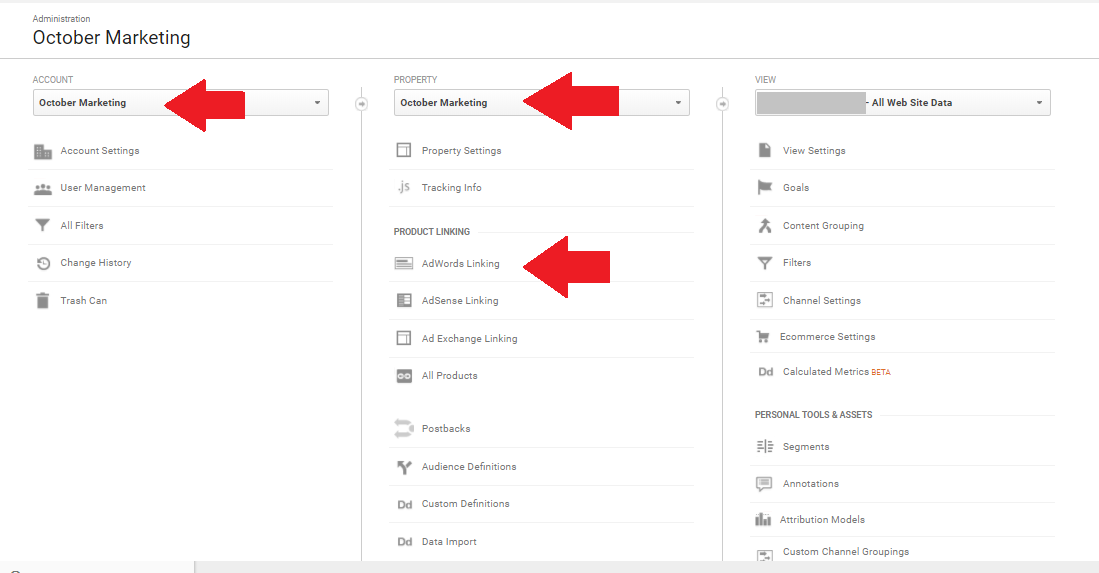Click the Goals flag icon
Viewport: 1099px width, 573px height.
(x=765, y=187)
